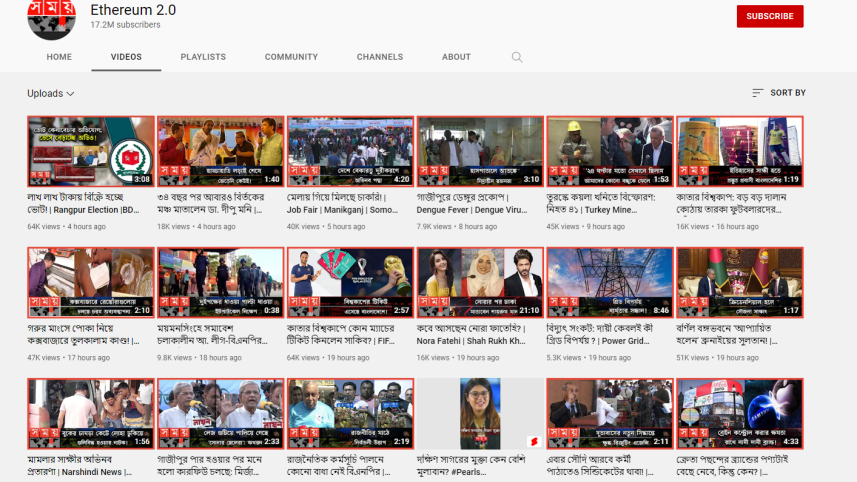
Task: Open Power Grid video title link
Action: point(600,334)
